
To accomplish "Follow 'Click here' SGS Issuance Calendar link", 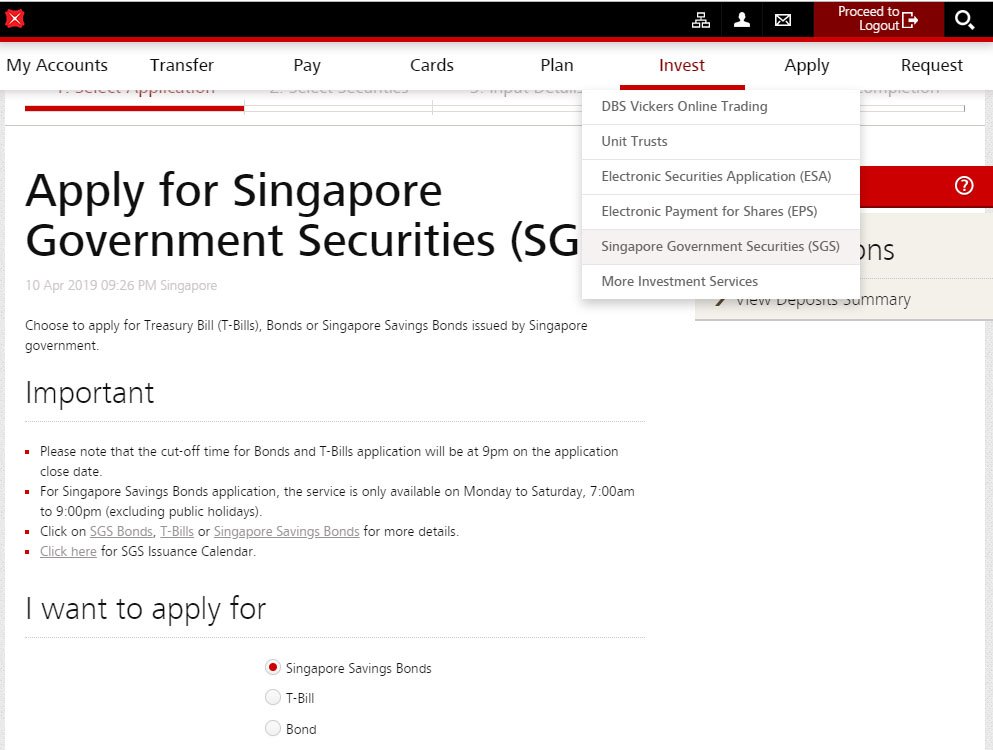I will (68, 552).
